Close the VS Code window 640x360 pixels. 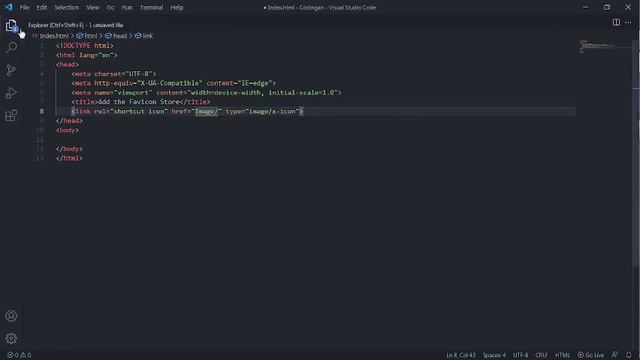click(x=628, y=7)
